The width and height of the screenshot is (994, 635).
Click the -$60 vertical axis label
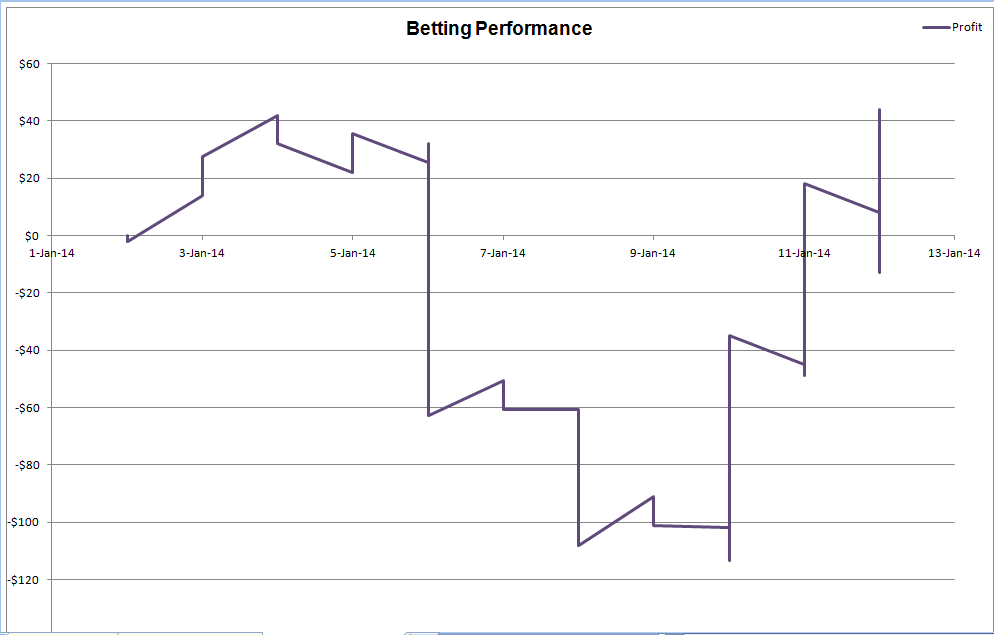pyautogui.click(x=27, y=407)
